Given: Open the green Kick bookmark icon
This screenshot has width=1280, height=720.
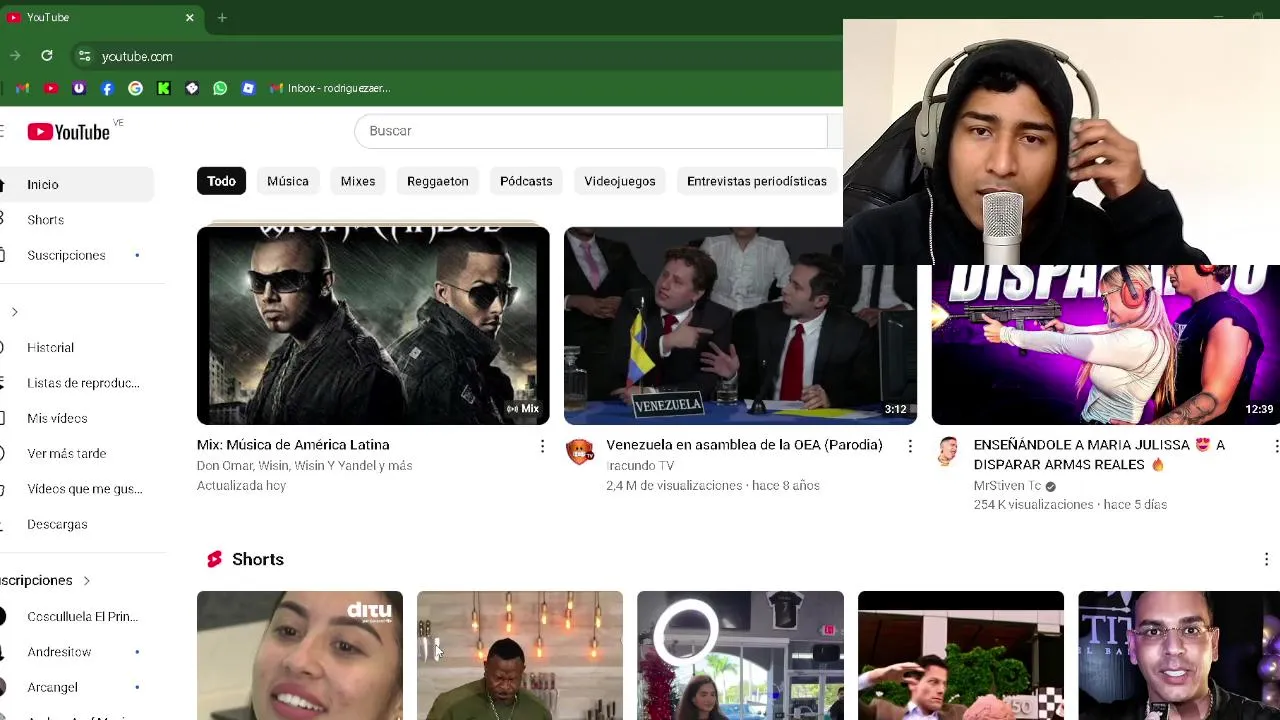Looking at the screenshot, I should (x=163, y=88).
